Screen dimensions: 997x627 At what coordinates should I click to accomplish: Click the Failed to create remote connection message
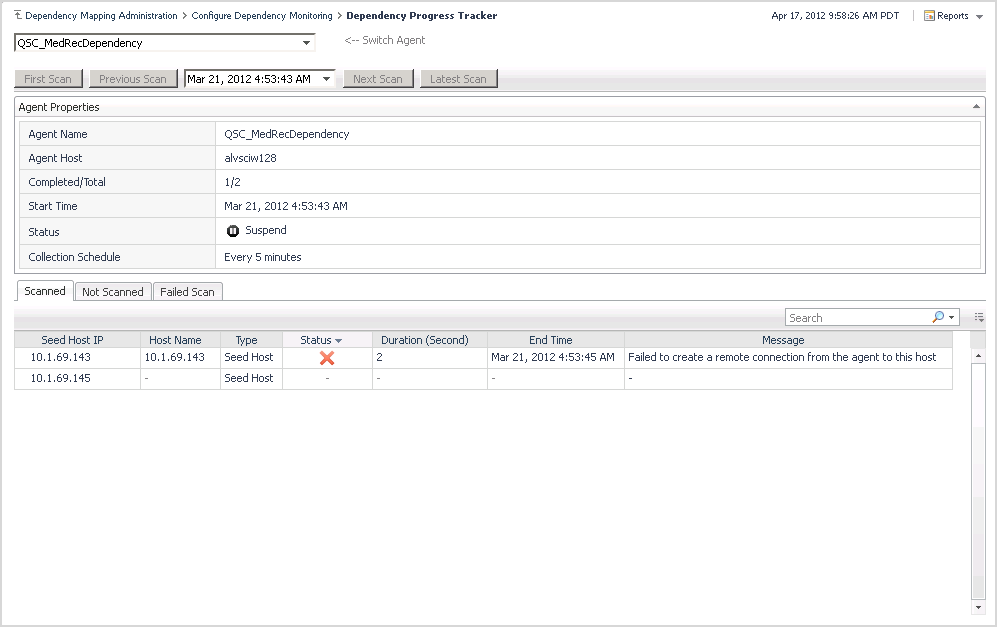coord(782,357)
